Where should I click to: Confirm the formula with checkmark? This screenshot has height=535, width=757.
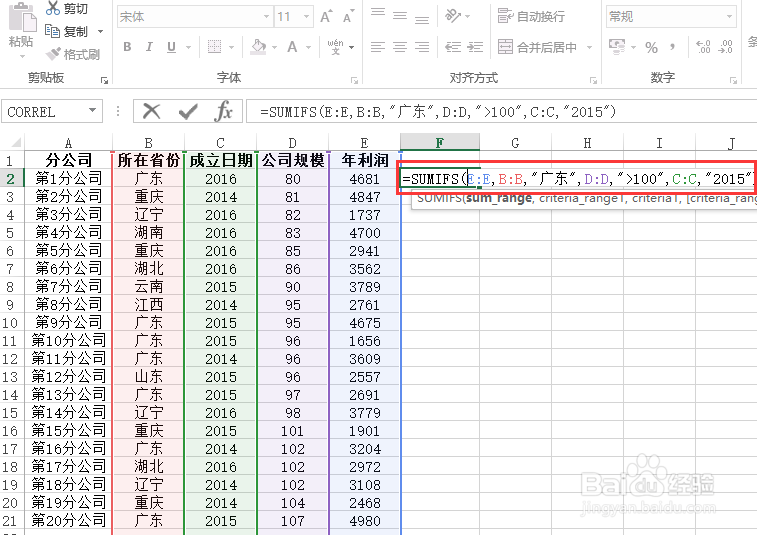pyautogui.click(x=188, y=112)
